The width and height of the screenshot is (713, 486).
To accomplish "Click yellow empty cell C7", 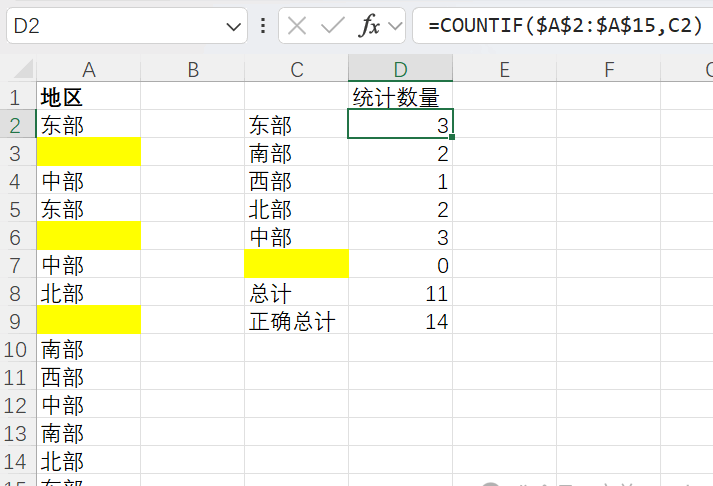I will 296,264.
